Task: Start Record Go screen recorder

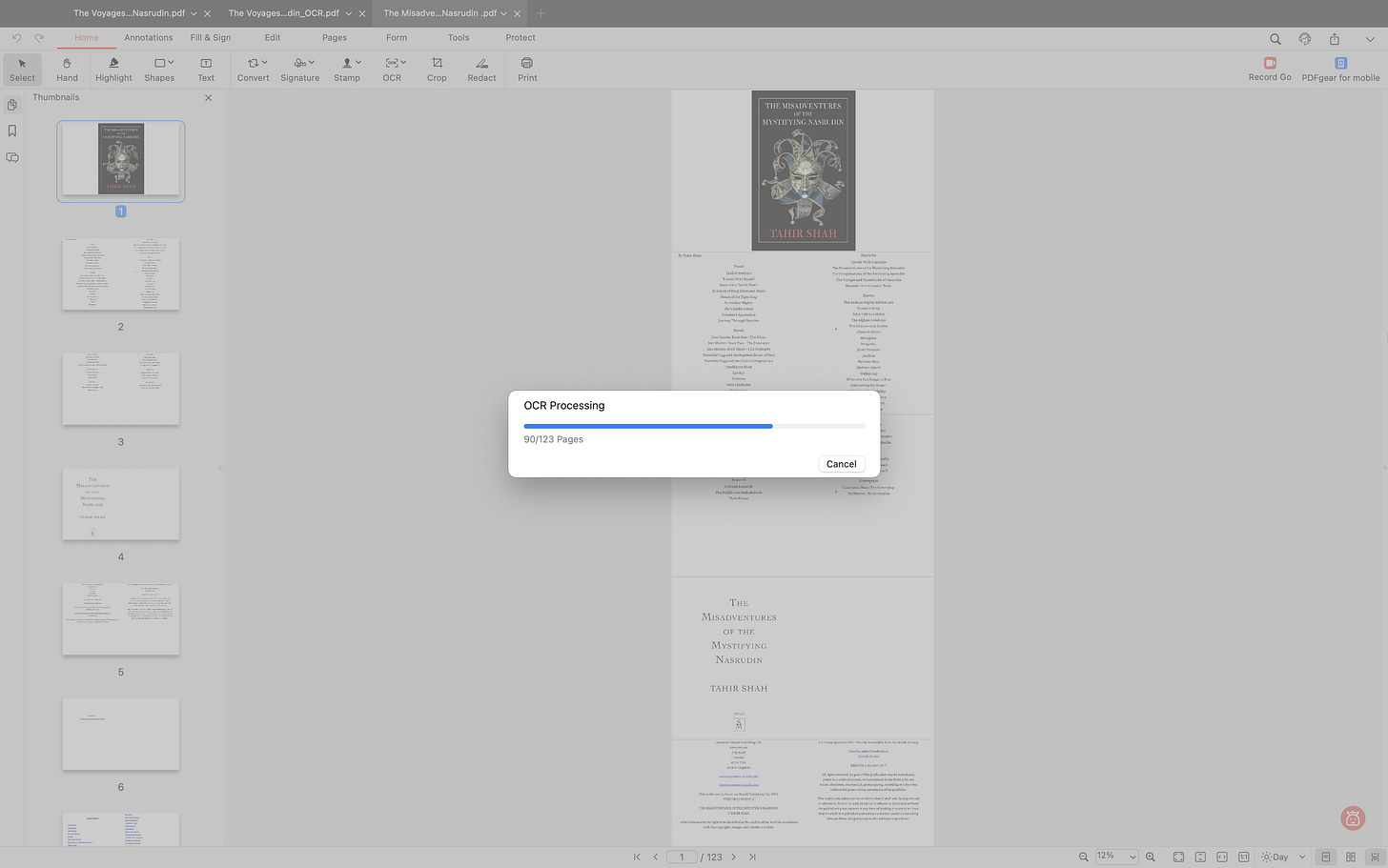Action: tap(1270, 69)
